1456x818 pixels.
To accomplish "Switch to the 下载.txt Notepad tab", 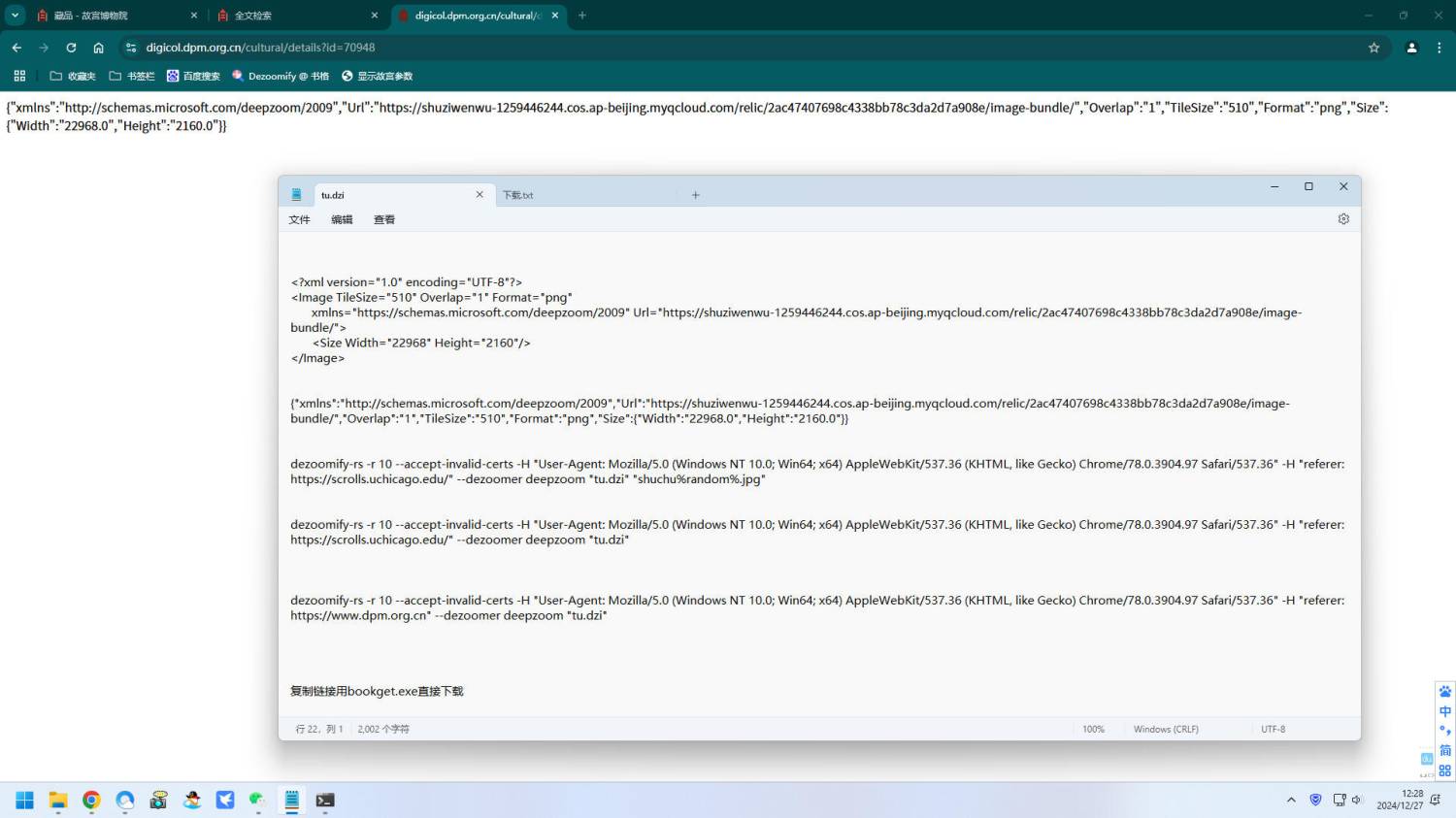I will (518, 195).
